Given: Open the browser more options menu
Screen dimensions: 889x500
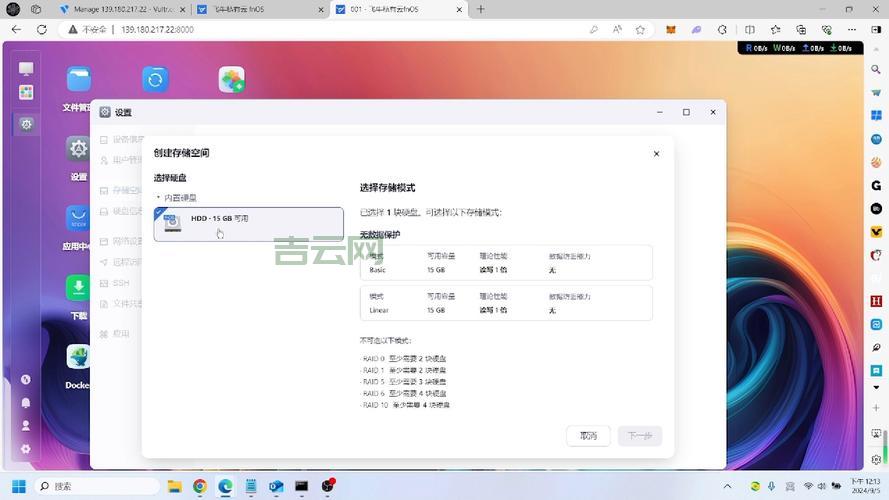Looking at the screenshot, I should (852, 29).
